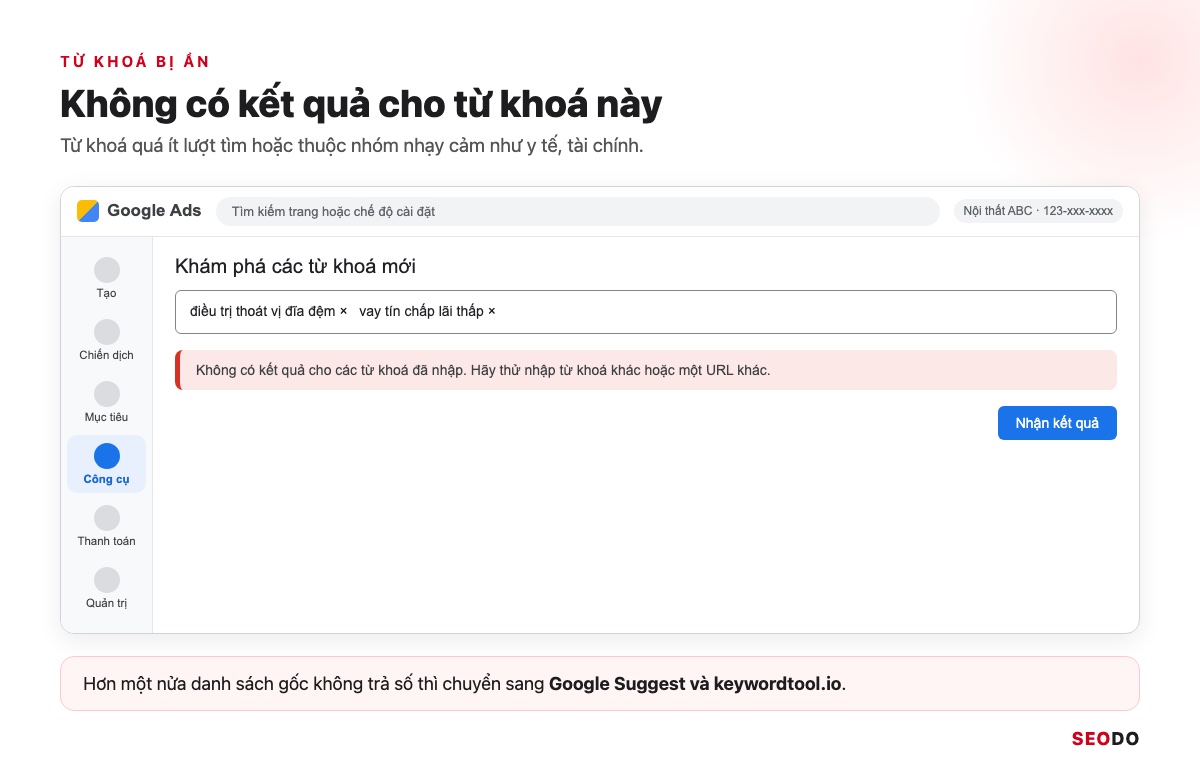
Task: Click the 'Google Ads' title text
Action: tap(154, 211)
